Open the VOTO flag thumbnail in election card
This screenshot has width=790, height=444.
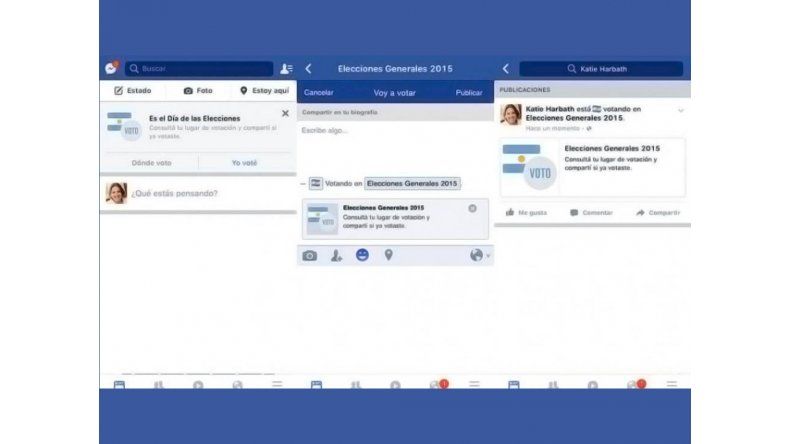click(x=124, y=126)
